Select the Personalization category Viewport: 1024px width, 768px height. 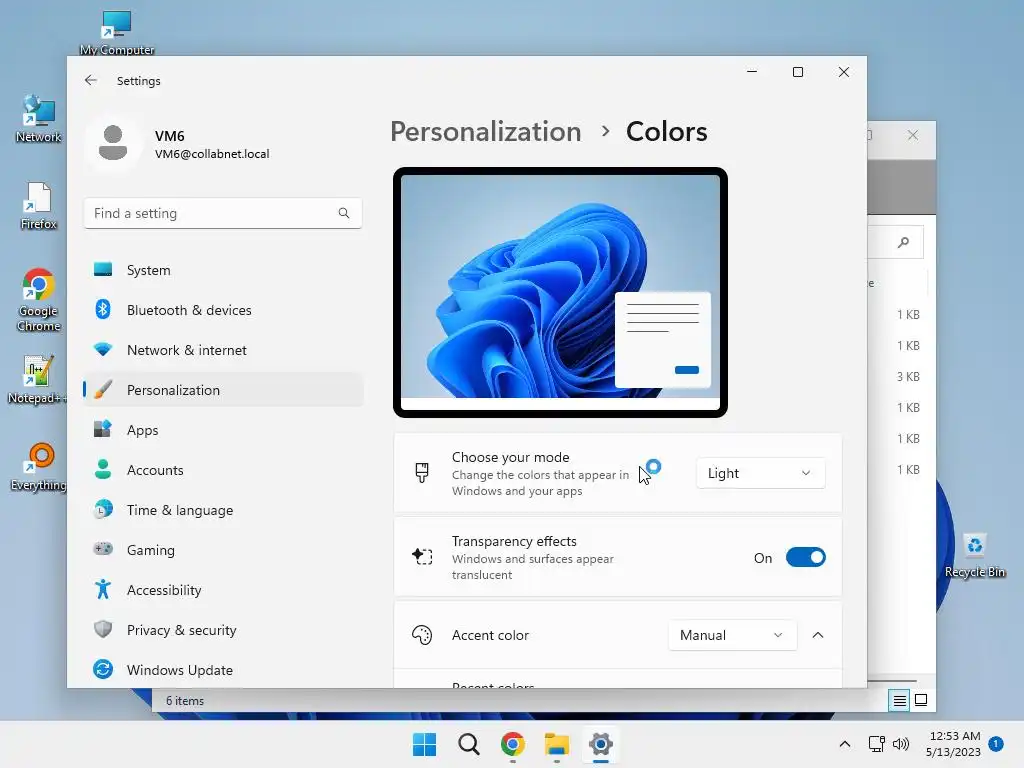click(223, 390)
